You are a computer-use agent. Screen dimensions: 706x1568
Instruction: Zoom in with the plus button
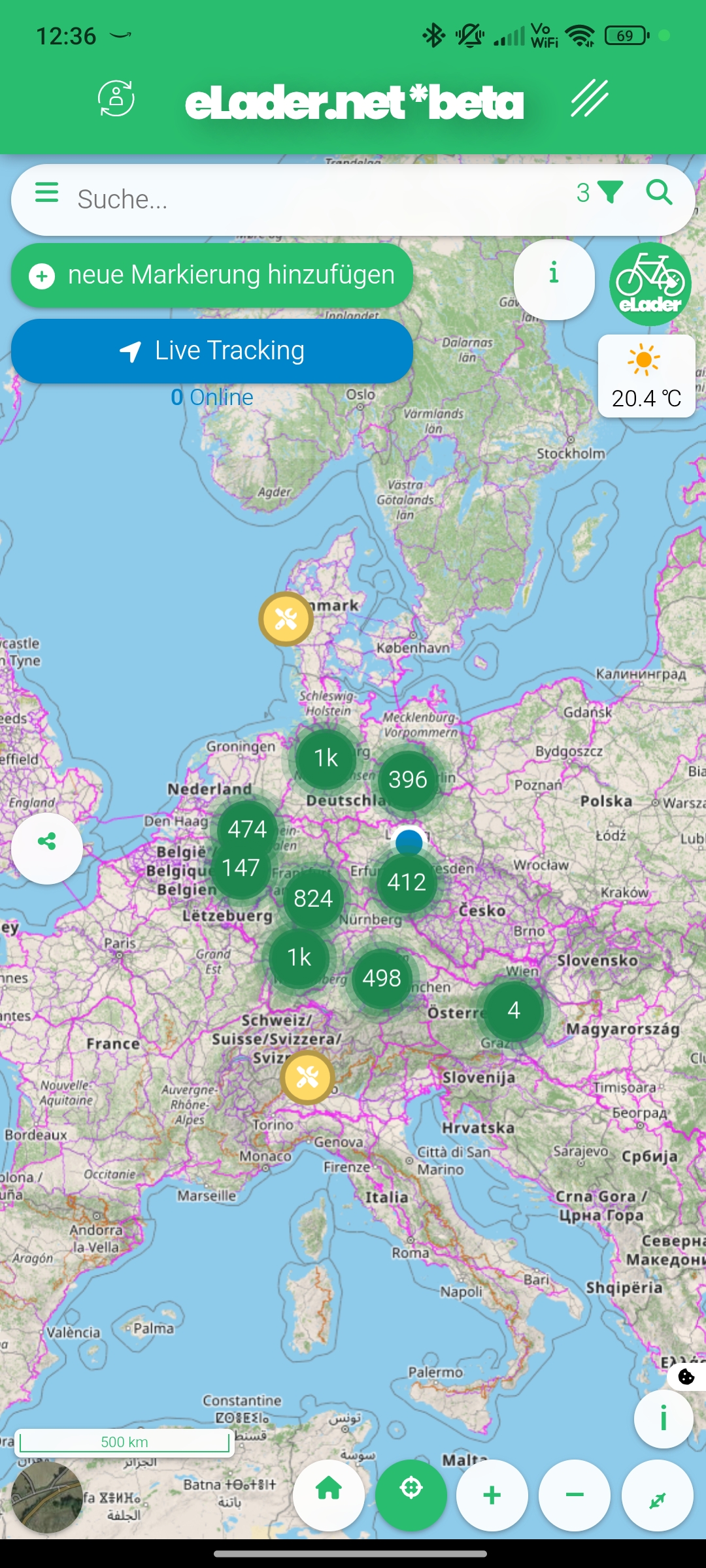click(492, 1495)
